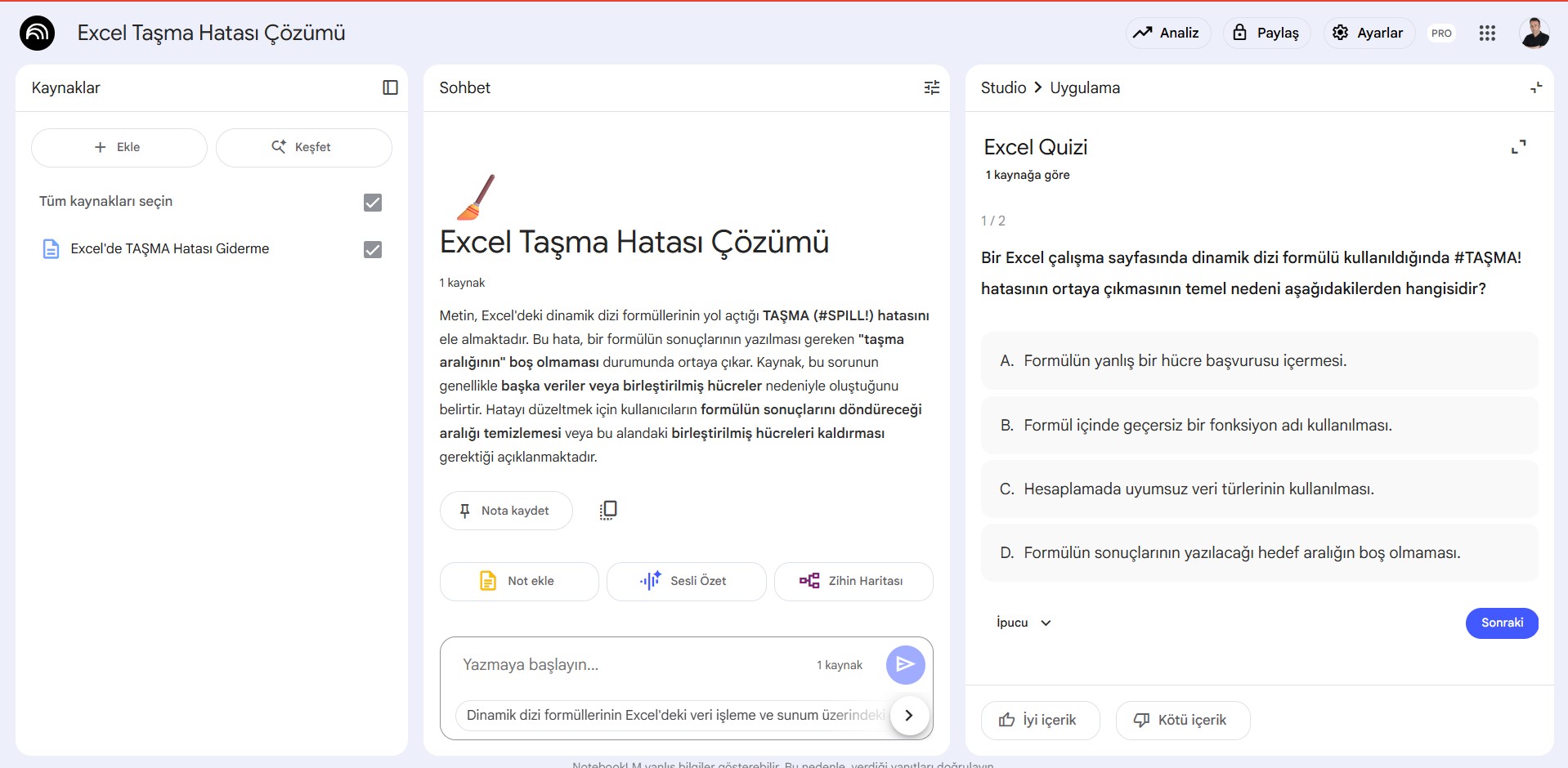This screenshot has height=768, width=1568.
Task: Expand the İpucu hint dropdown
Action: pos(1024,623)
